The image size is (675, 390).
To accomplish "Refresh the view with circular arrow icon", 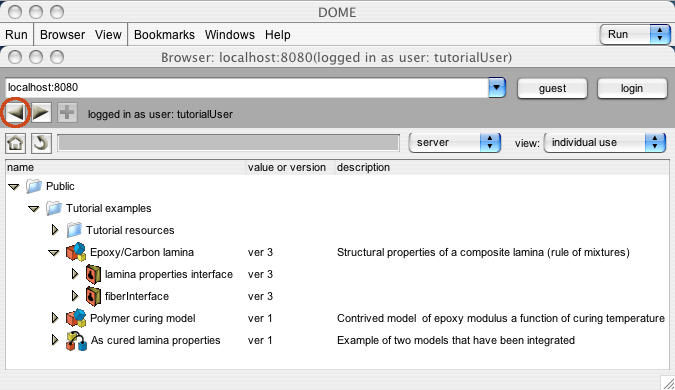I will click(x=41, y=143).
